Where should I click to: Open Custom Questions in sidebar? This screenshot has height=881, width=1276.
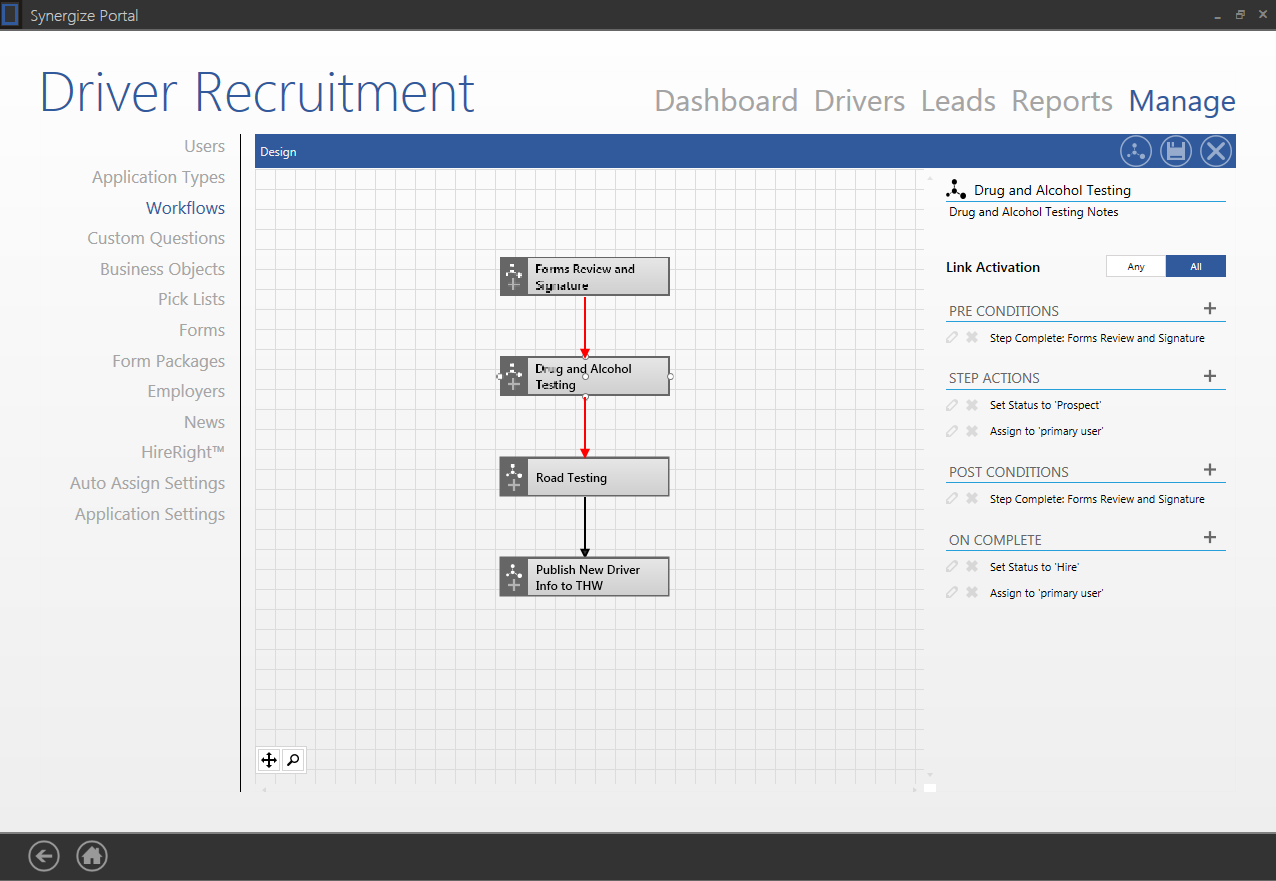156,238
